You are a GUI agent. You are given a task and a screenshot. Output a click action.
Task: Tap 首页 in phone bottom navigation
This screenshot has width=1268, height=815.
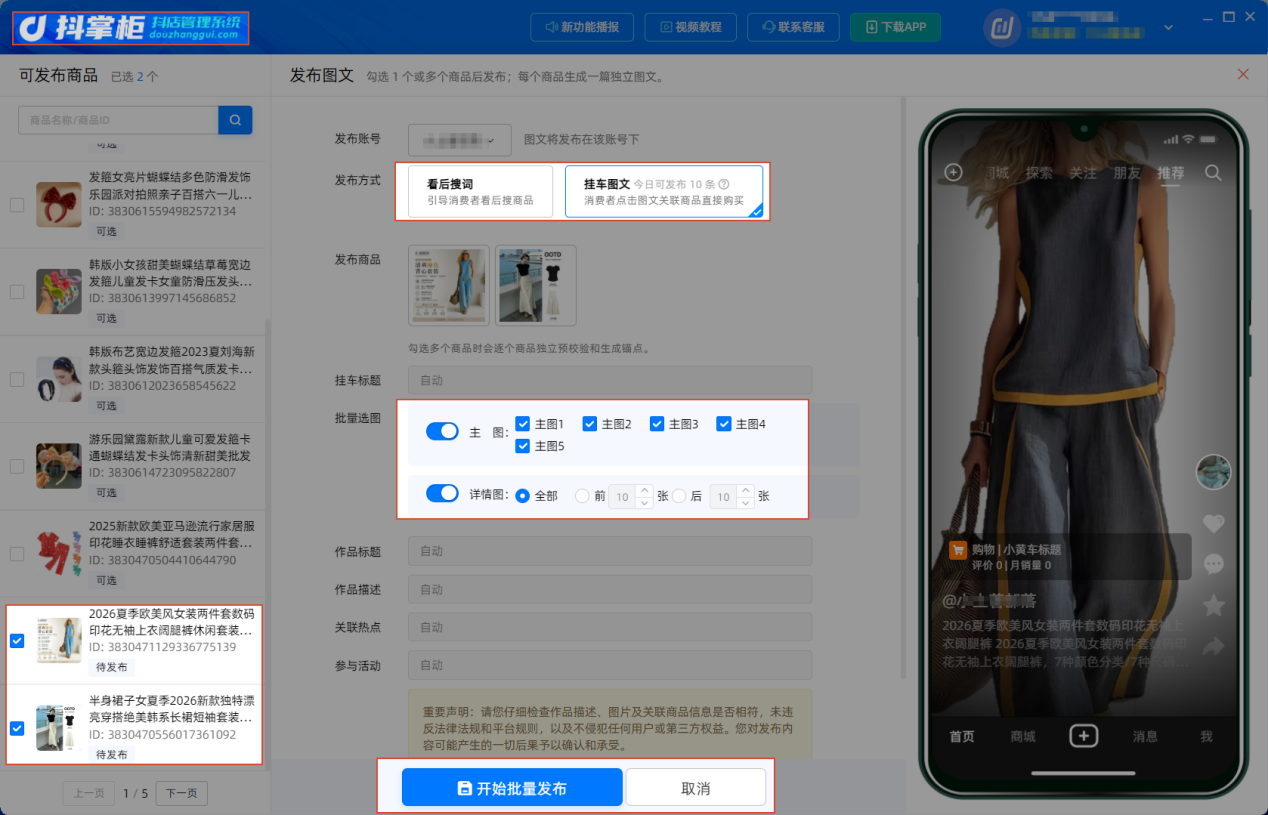coord(962,737)
